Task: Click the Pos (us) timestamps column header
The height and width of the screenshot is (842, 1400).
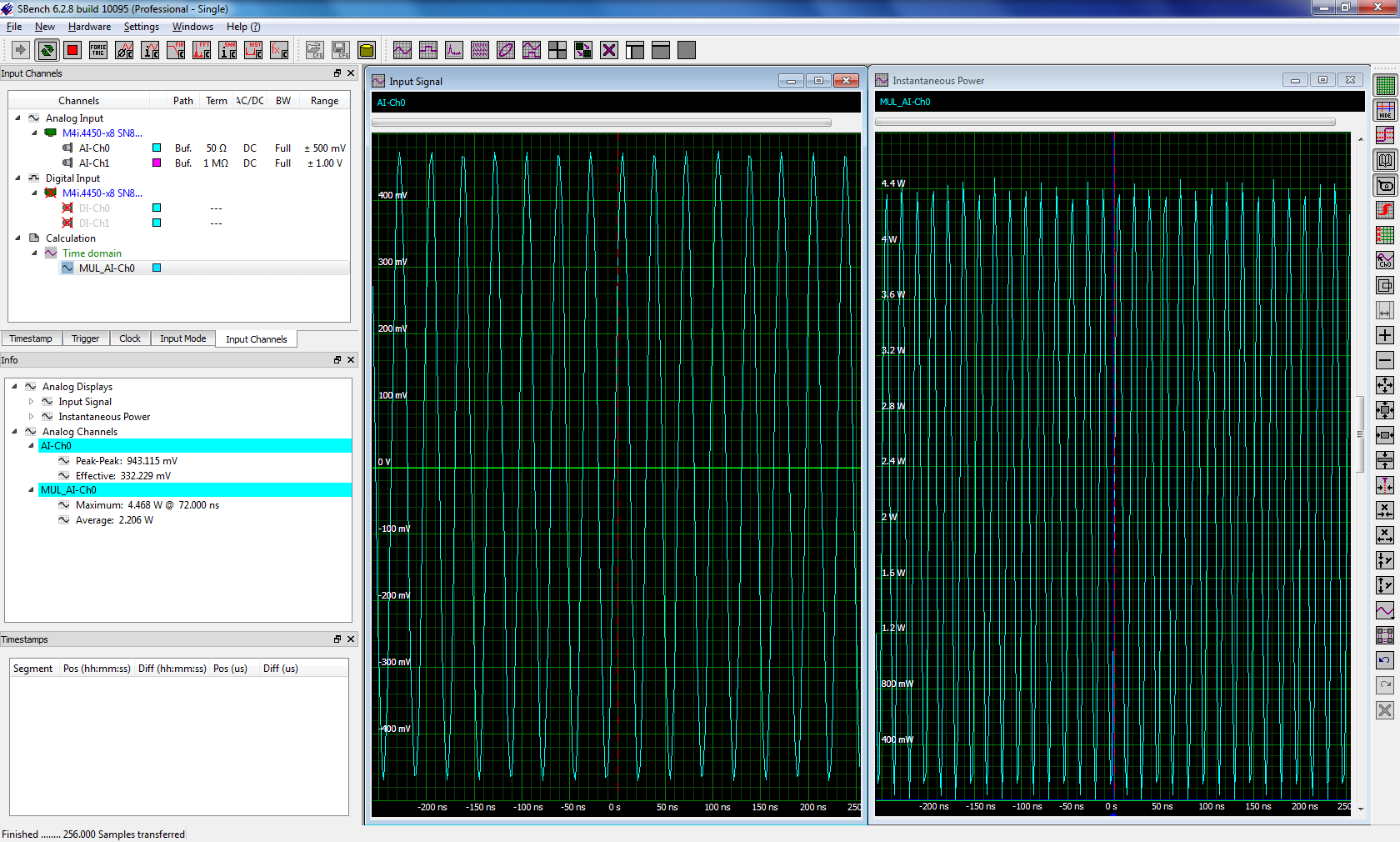Action: (231, 669)
